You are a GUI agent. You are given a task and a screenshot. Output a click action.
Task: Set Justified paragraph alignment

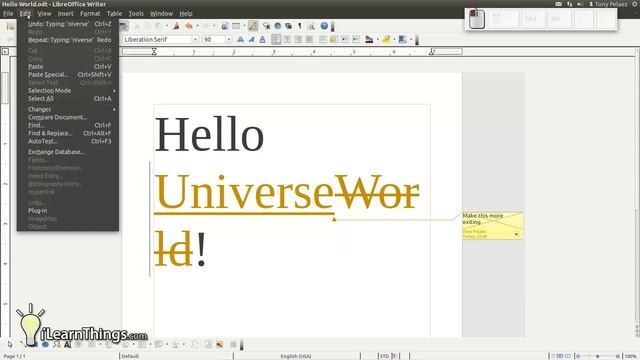309,40
